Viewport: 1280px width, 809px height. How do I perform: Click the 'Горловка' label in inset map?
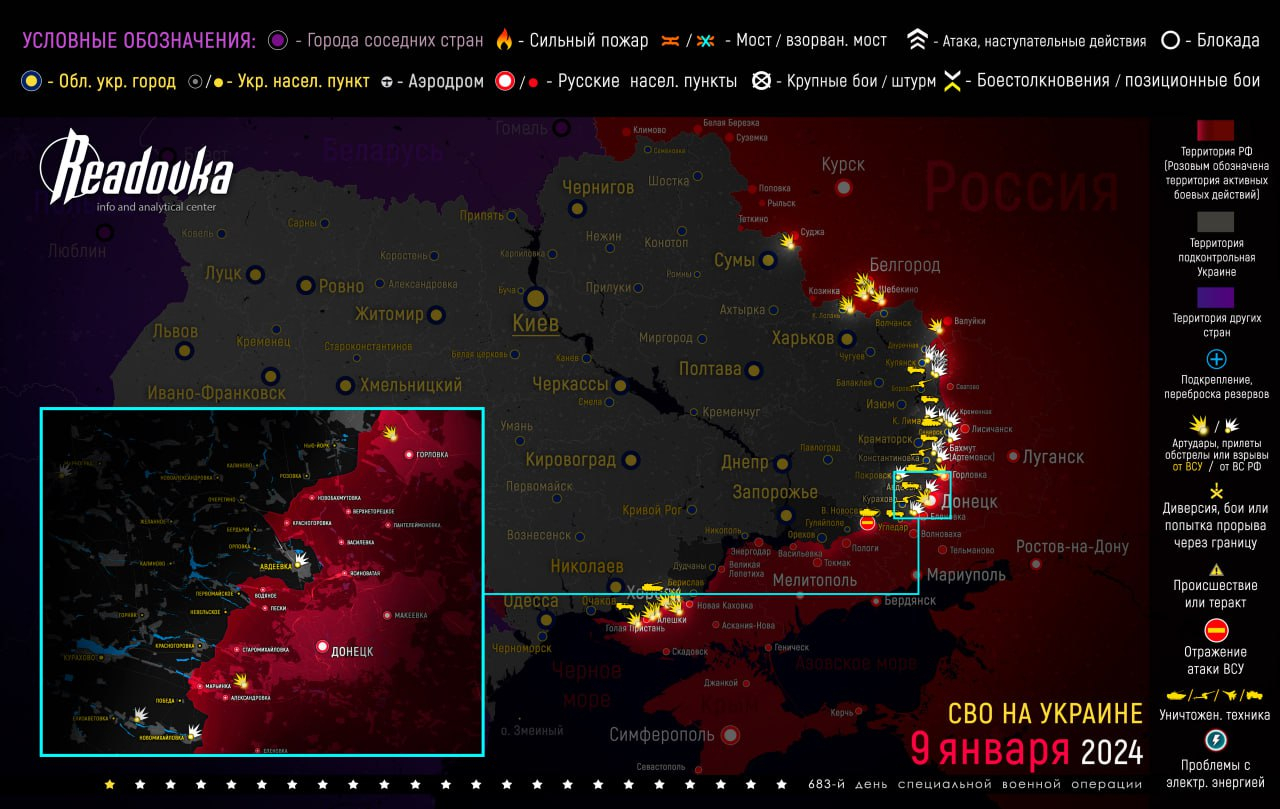pos(433,454)
